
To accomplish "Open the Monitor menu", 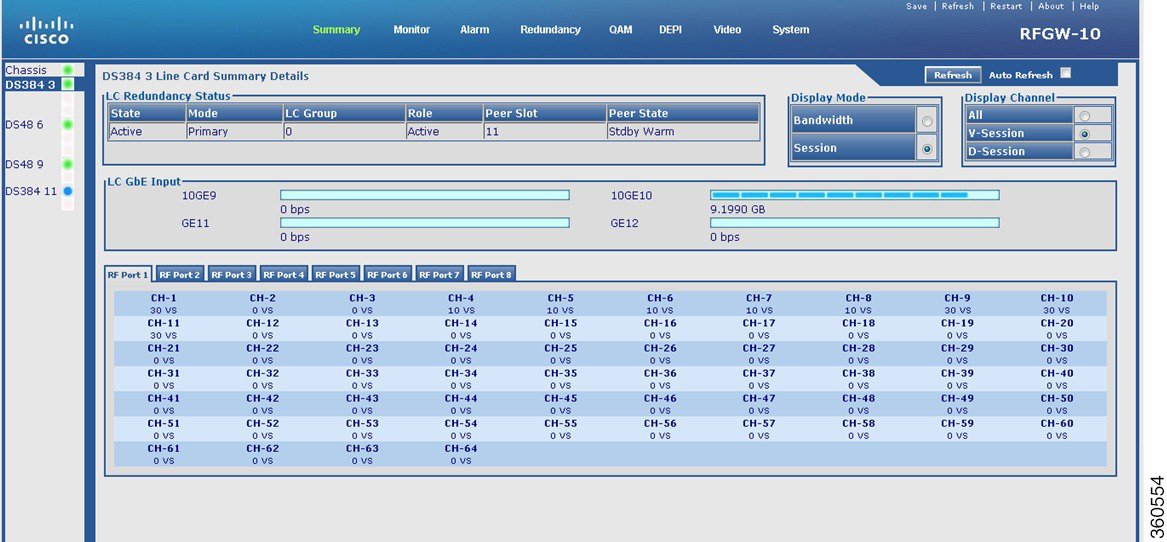I will click(x=412, y=30).
